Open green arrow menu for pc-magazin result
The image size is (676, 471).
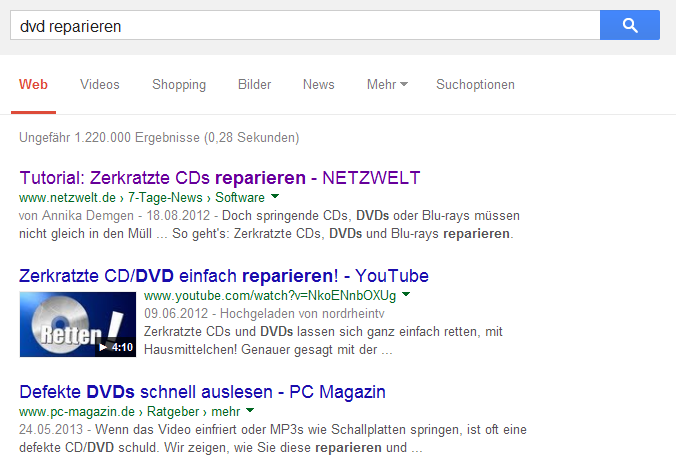click(x=249, y=410)
